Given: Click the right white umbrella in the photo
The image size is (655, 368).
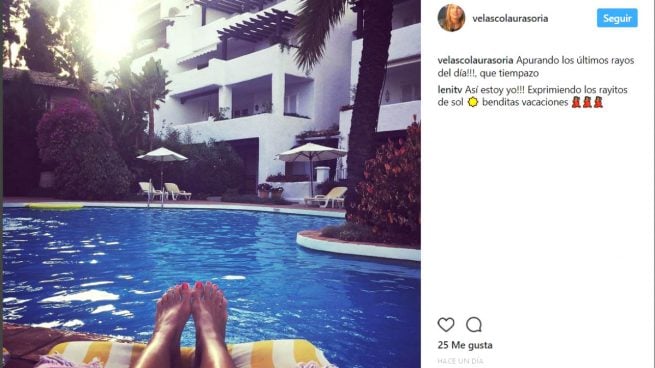Looking at the screenshot, I should [x=311, y=151].
